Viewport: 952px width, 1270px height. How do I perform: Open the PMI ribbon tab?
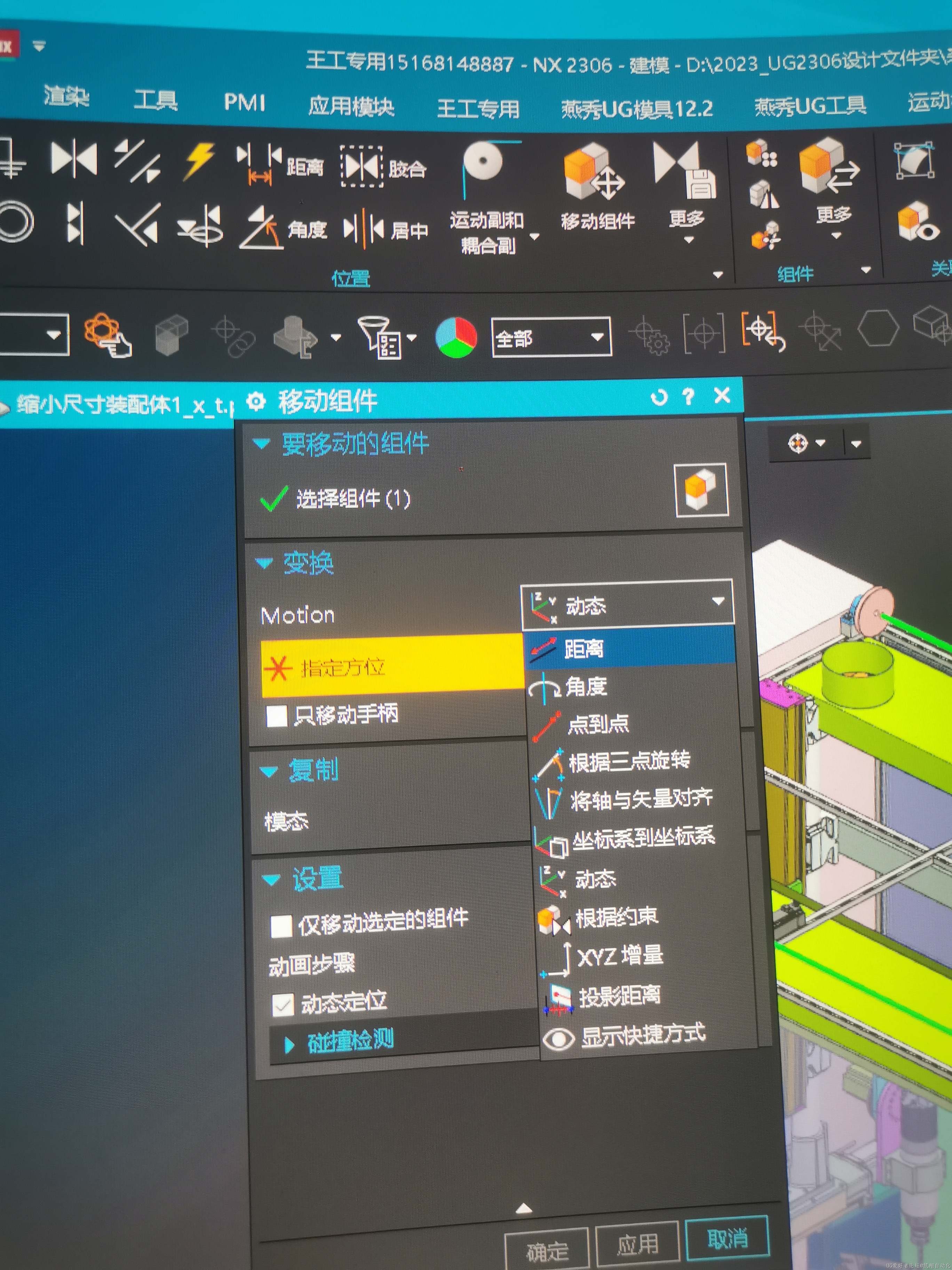245,102
